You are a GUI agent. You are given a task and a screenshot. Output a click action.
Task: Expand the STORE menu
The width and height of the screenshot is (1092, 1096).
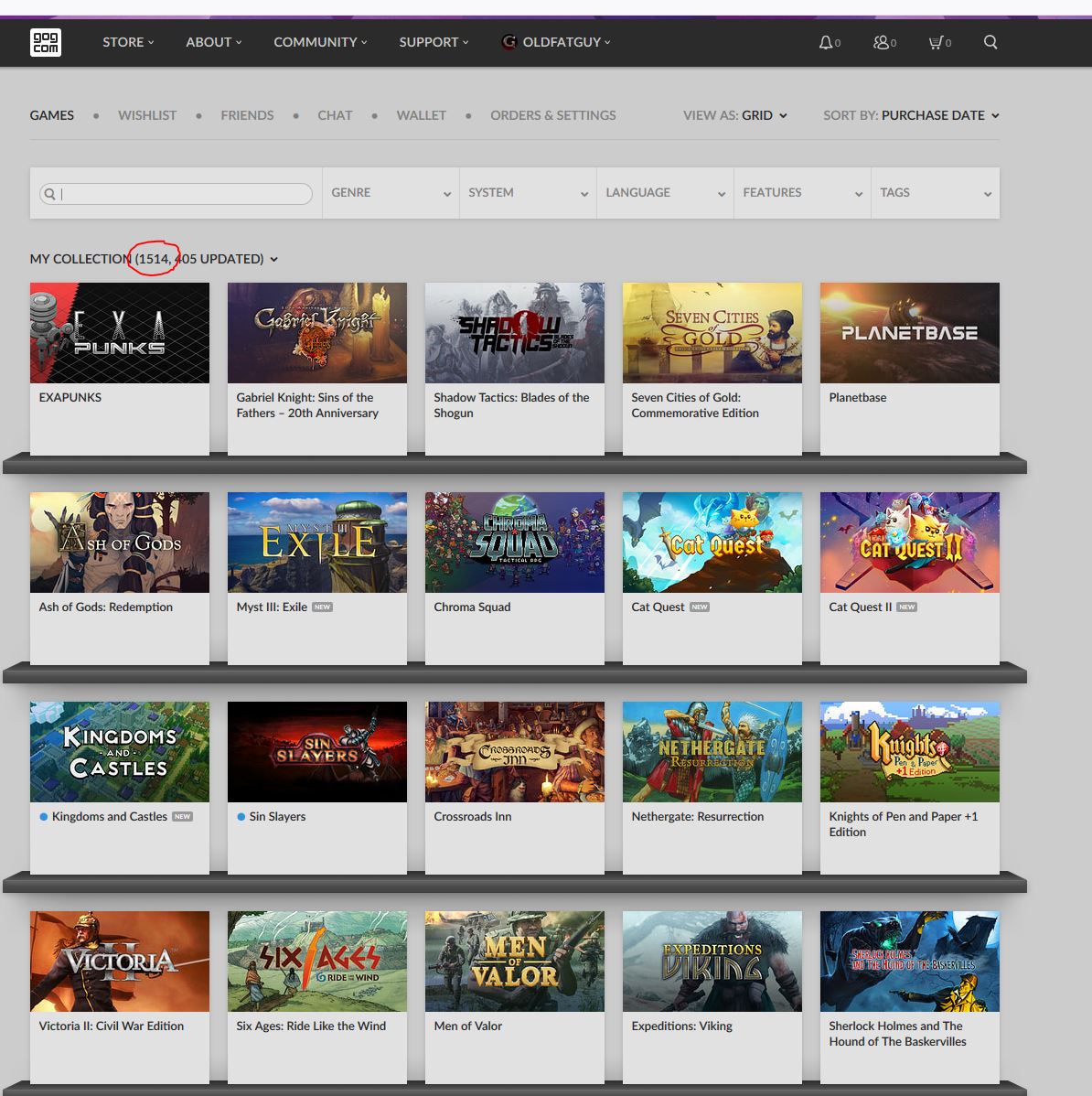pos(128,42)
